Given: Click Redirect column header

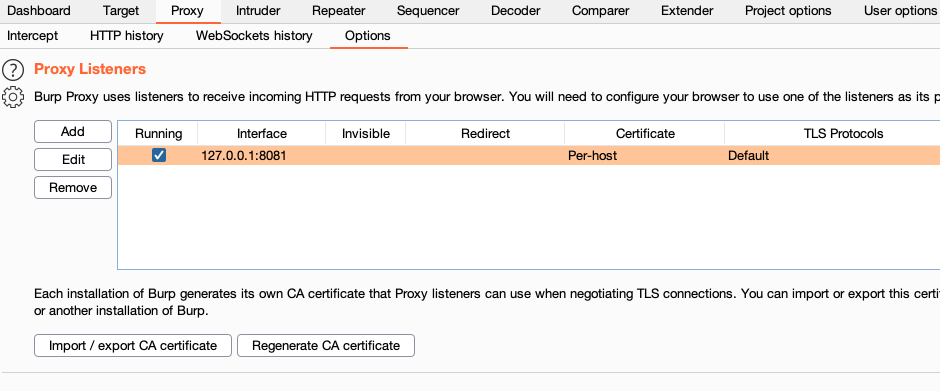Looking at the screenshot, I should coord(485,134).
